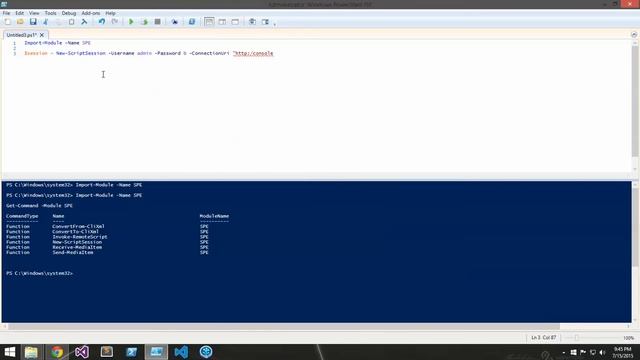Open the Help menu
This screenshot has height=360, width=640.
110,13
